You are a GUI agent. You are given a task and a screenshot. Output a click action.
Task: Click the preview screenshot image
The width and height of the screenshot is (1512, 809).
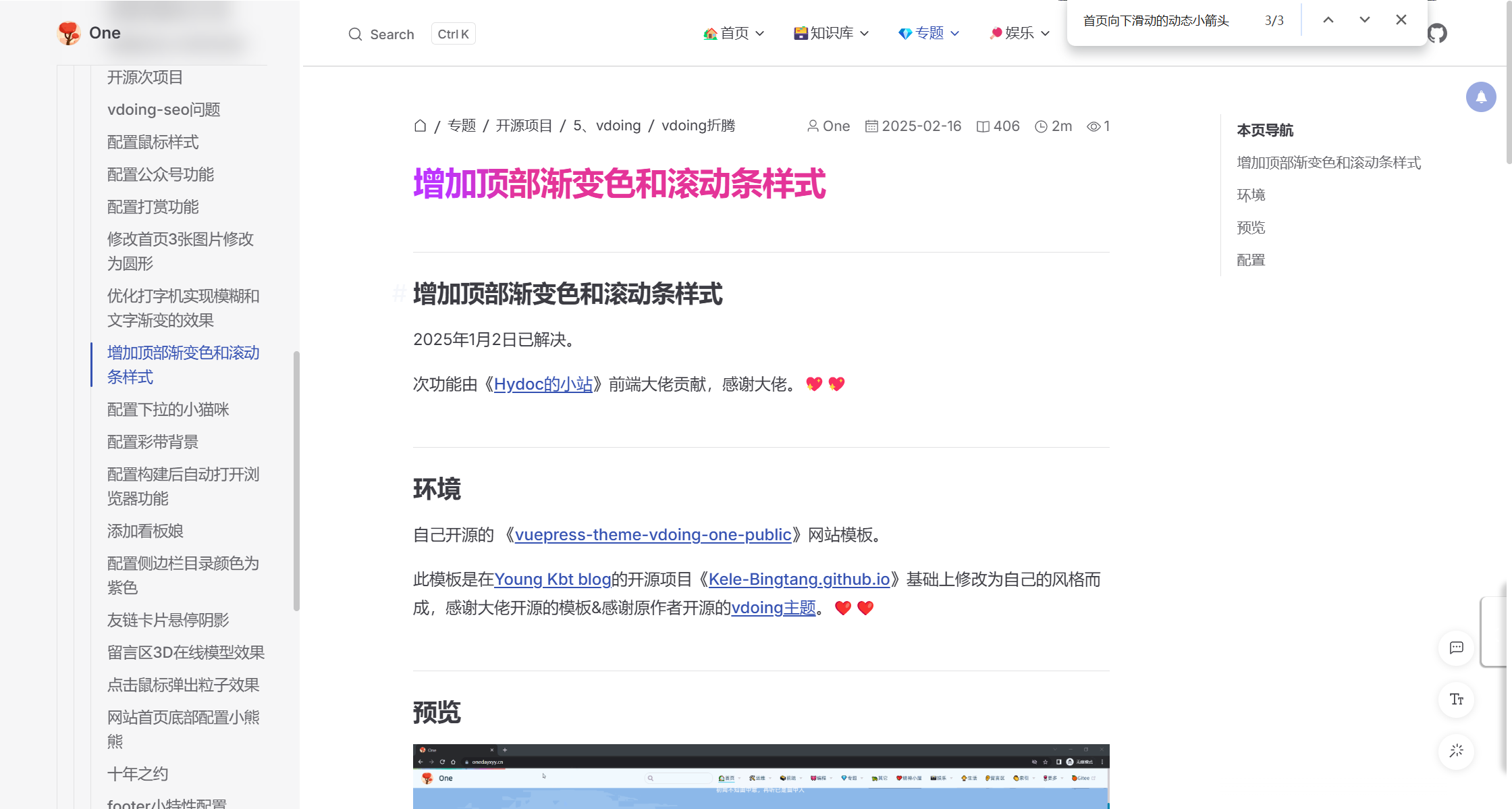761,777
